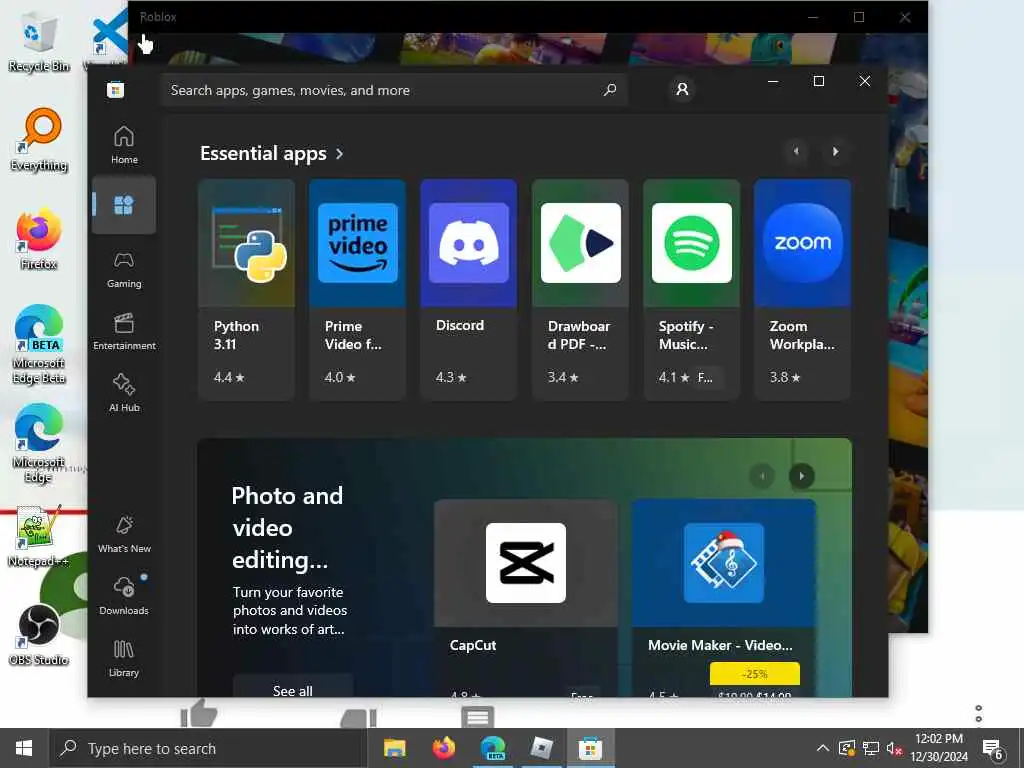Click in the Search apps, games field
This screenshot has height=768, width=1024.
pyautogui.click(x=394, y=90)
